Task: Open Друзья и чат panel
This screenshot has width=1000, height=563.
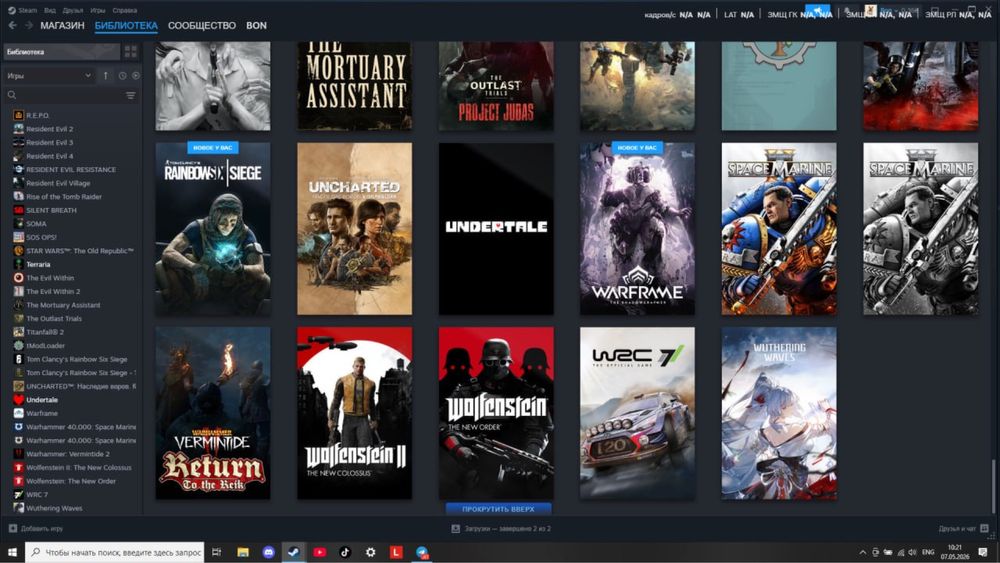Action: (963, 529)
